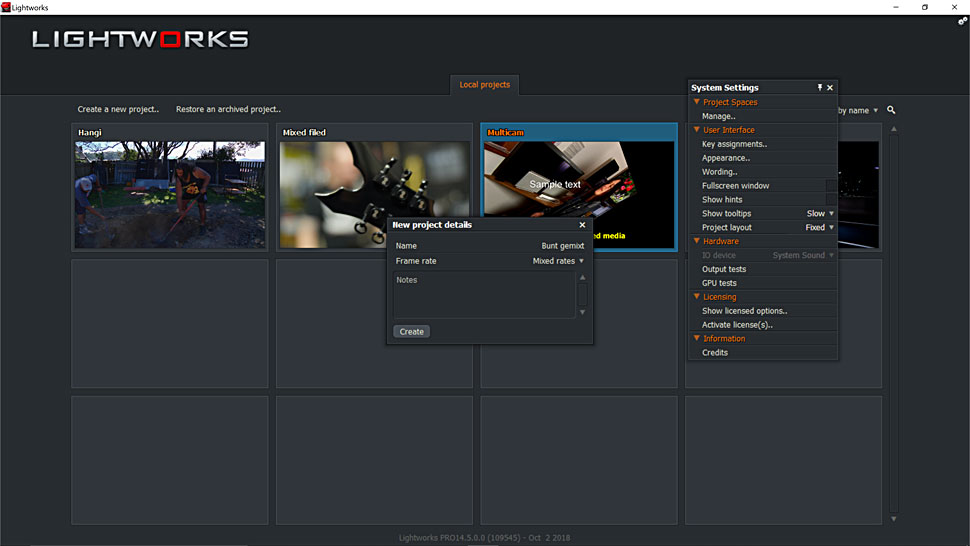Viewport: 970px width, 546px height.
Task: Open the Credits entry
Action: 715,352
